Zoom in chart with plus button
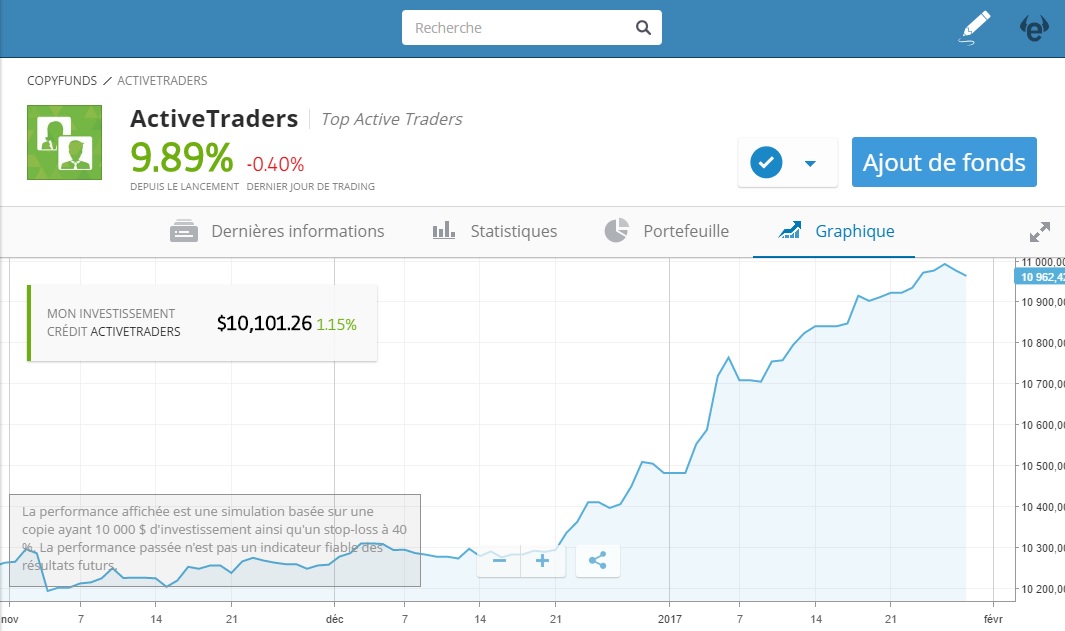This screenshot has height=631, width=1065. (543, 561)
